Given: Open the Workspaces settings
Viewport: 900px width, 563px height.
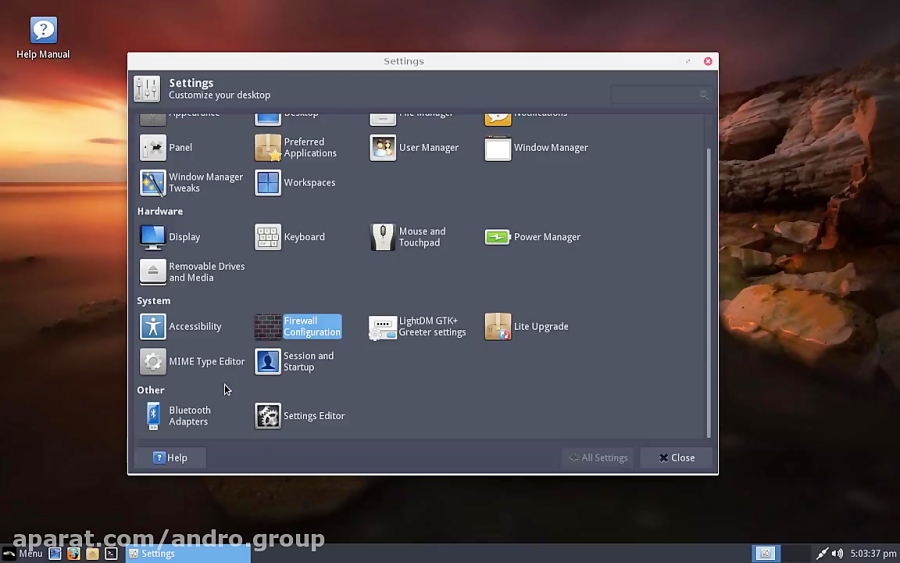Looking at the screenshot, I should (295, 183).
